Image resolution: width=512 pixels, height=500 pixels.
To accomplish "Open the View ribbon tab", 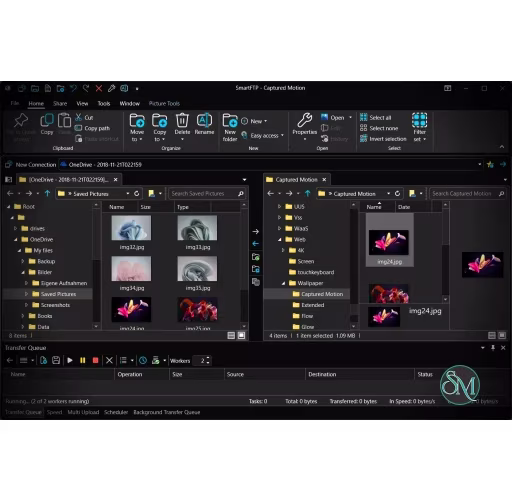I will (82, 104).
